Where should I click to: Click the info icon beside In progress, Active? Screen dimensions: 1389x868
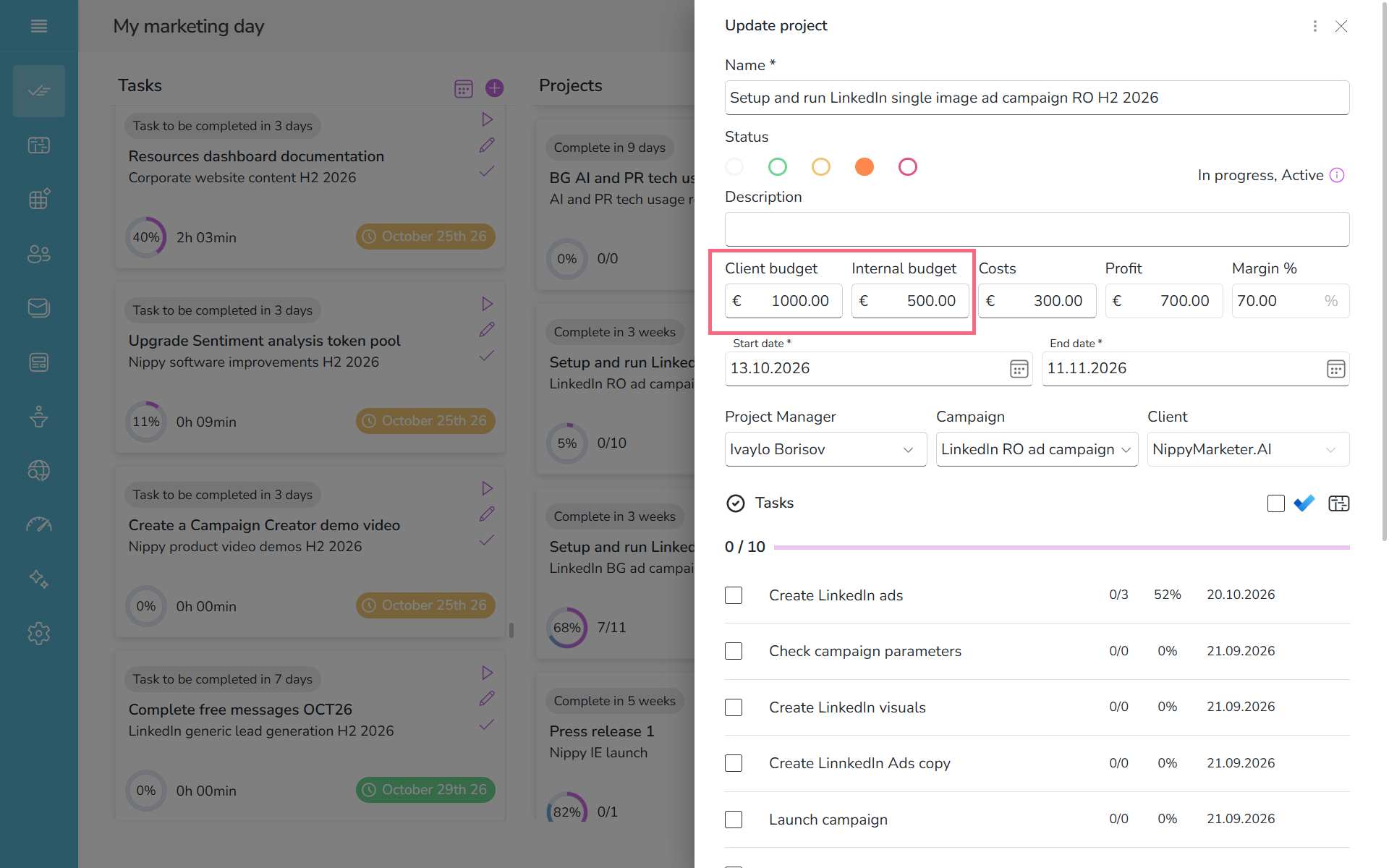point(1337,175)
